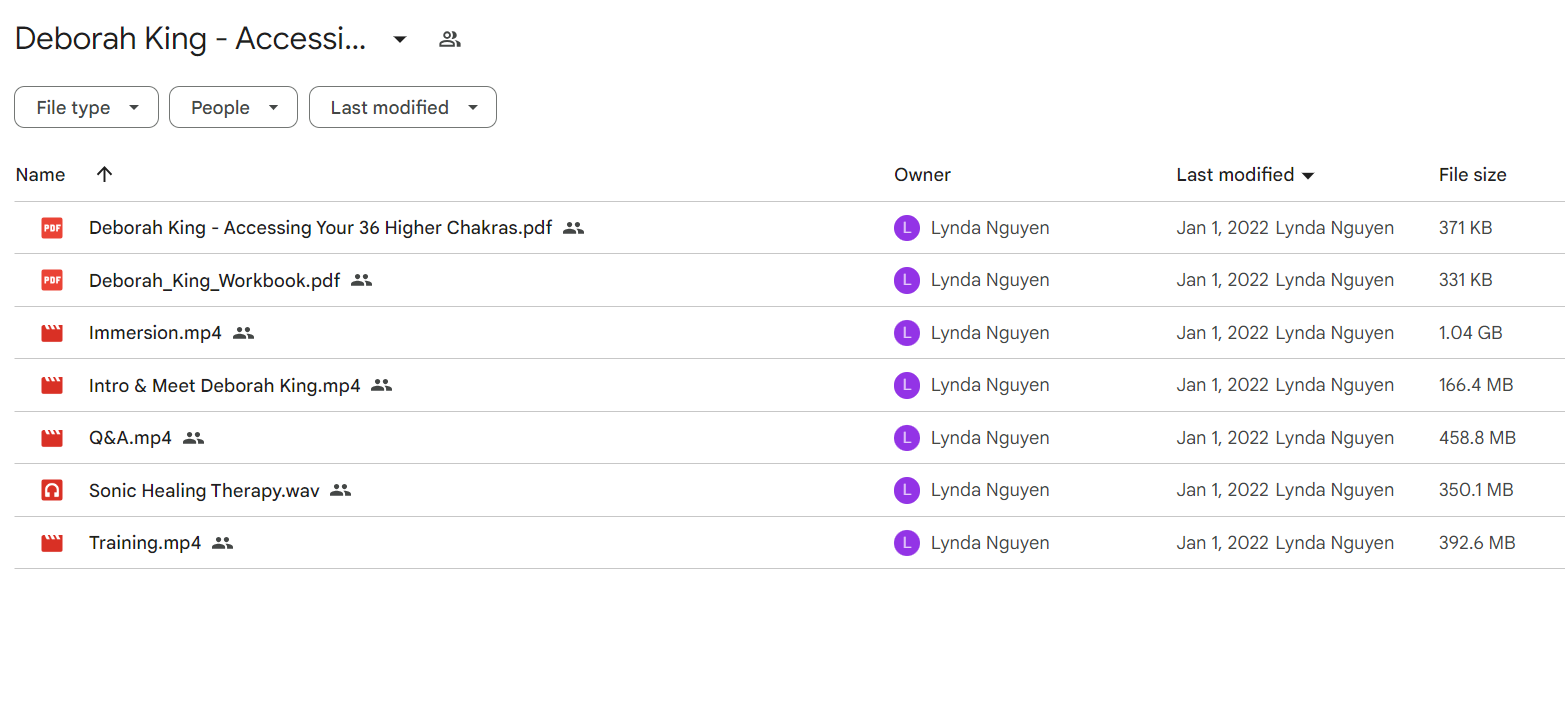
Task: Select the Immersion.mp4 file name
Action: (x=155, y=333)
